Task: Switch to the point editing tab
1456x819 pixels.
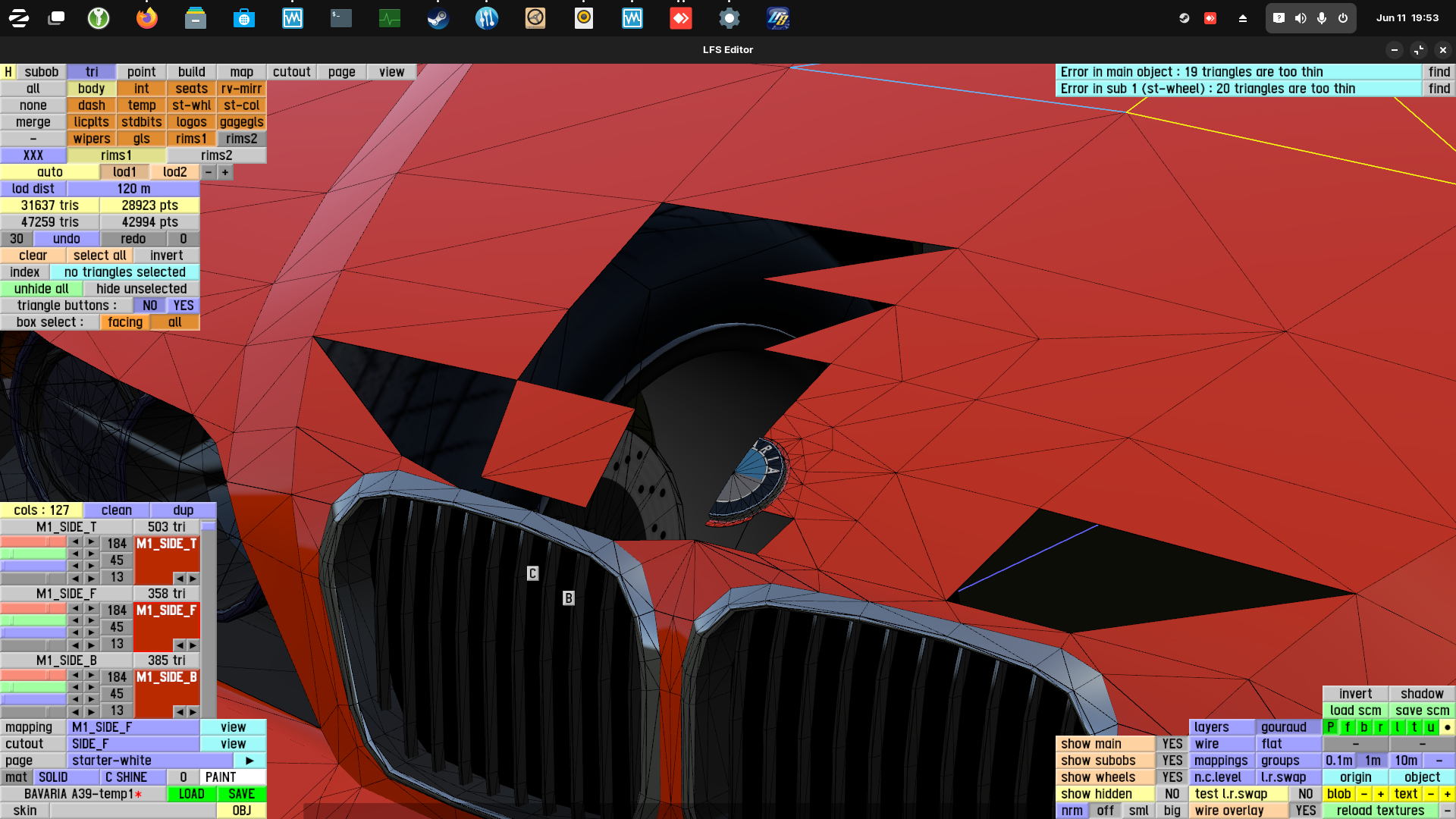Action: click(141, 72)
